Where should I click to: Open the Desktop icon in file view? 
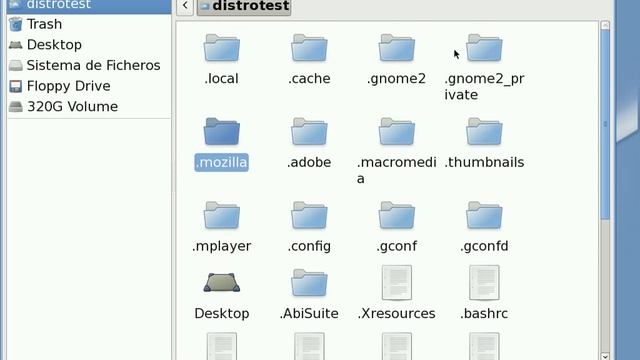[222, 282]
